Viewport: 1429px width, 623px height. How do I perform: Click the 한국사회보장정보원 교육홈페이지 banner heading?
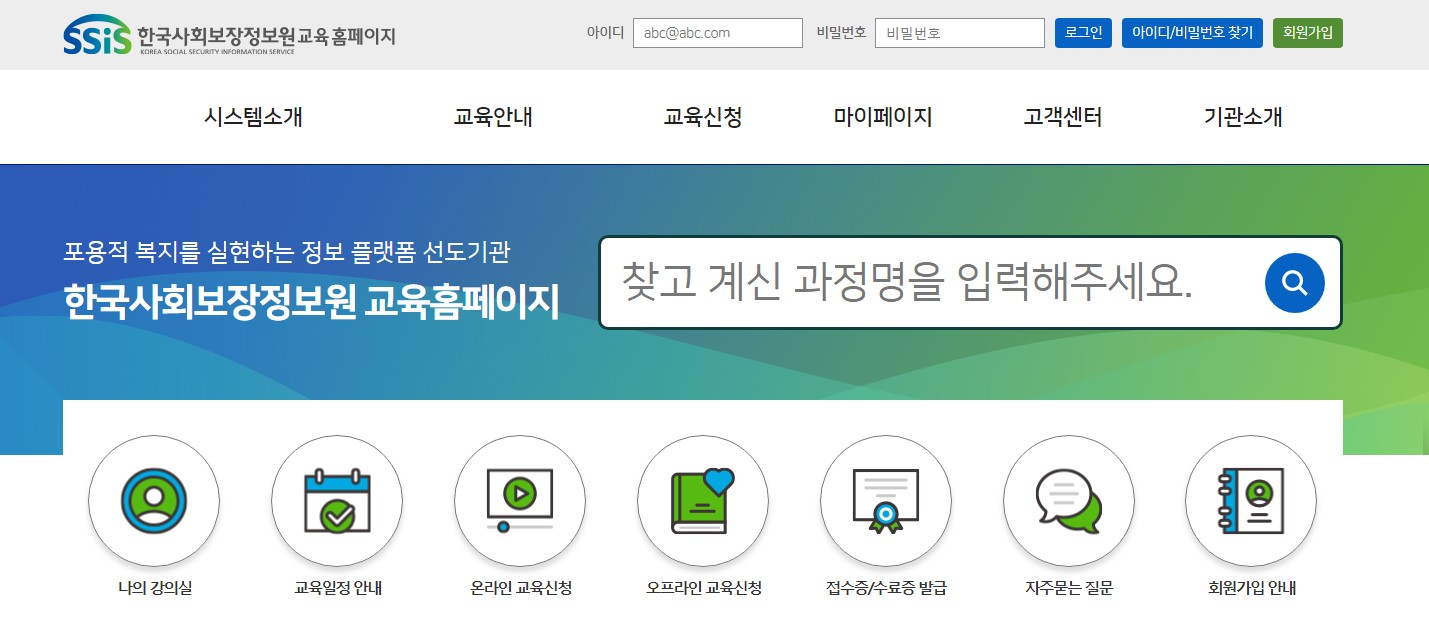311,302
